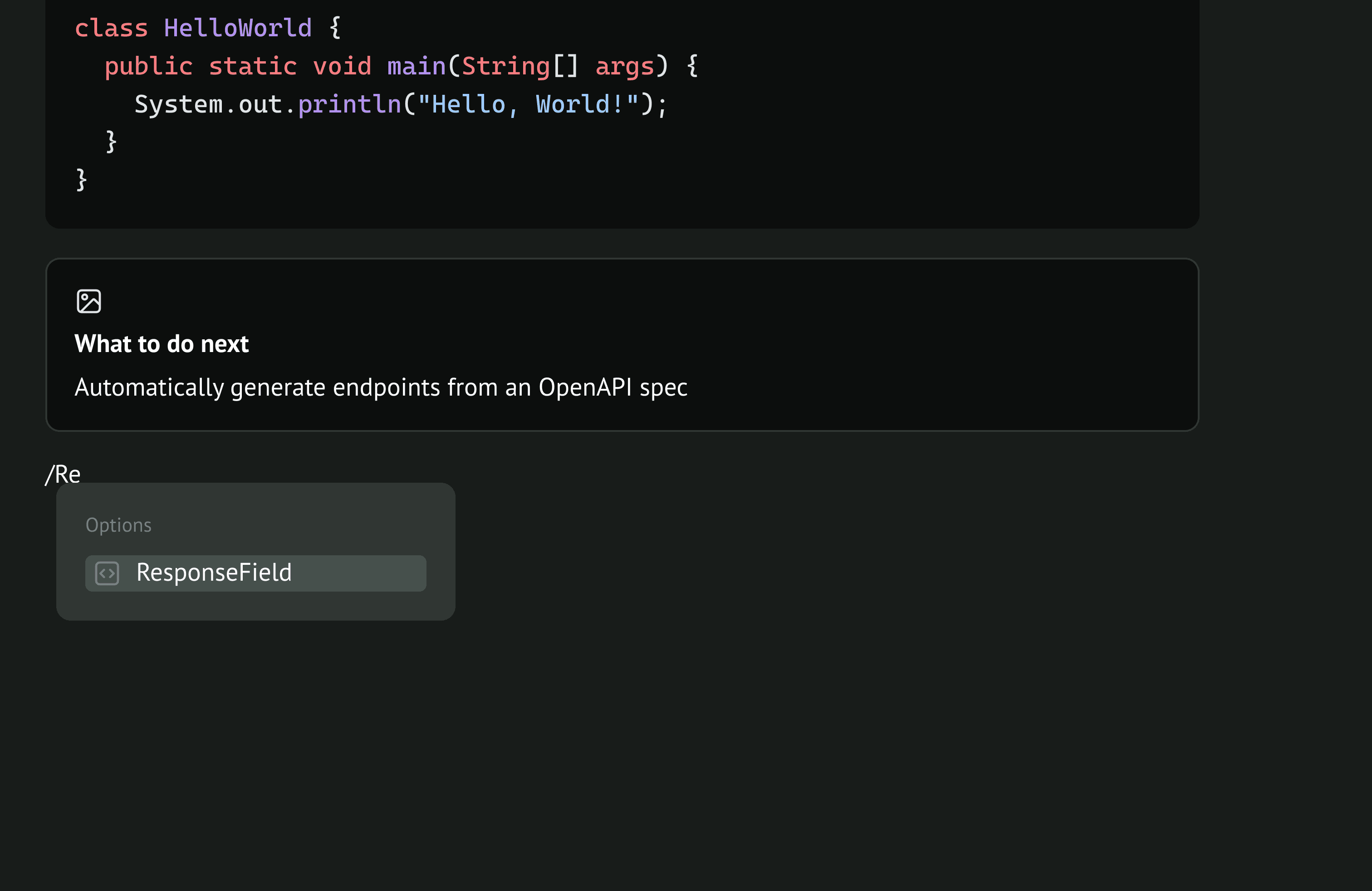
Task: Click the class keyword on the first line
Action: pyautogui.click(x=111, y=28)
